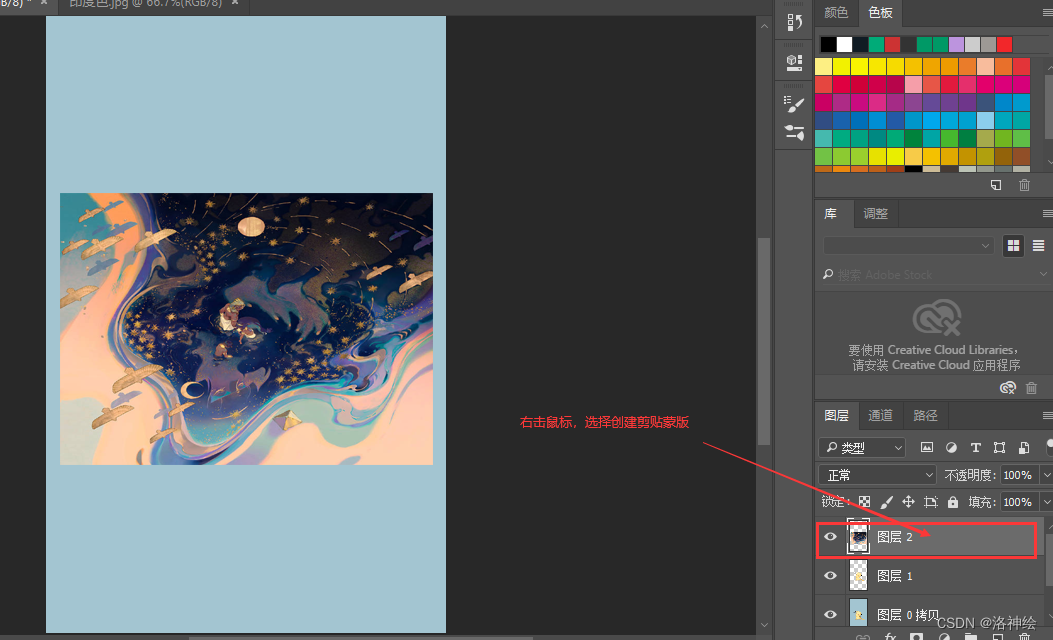Open the library selection dropdown
The height and width of the screenshot is (640, 1053).
tap(908, 246)
